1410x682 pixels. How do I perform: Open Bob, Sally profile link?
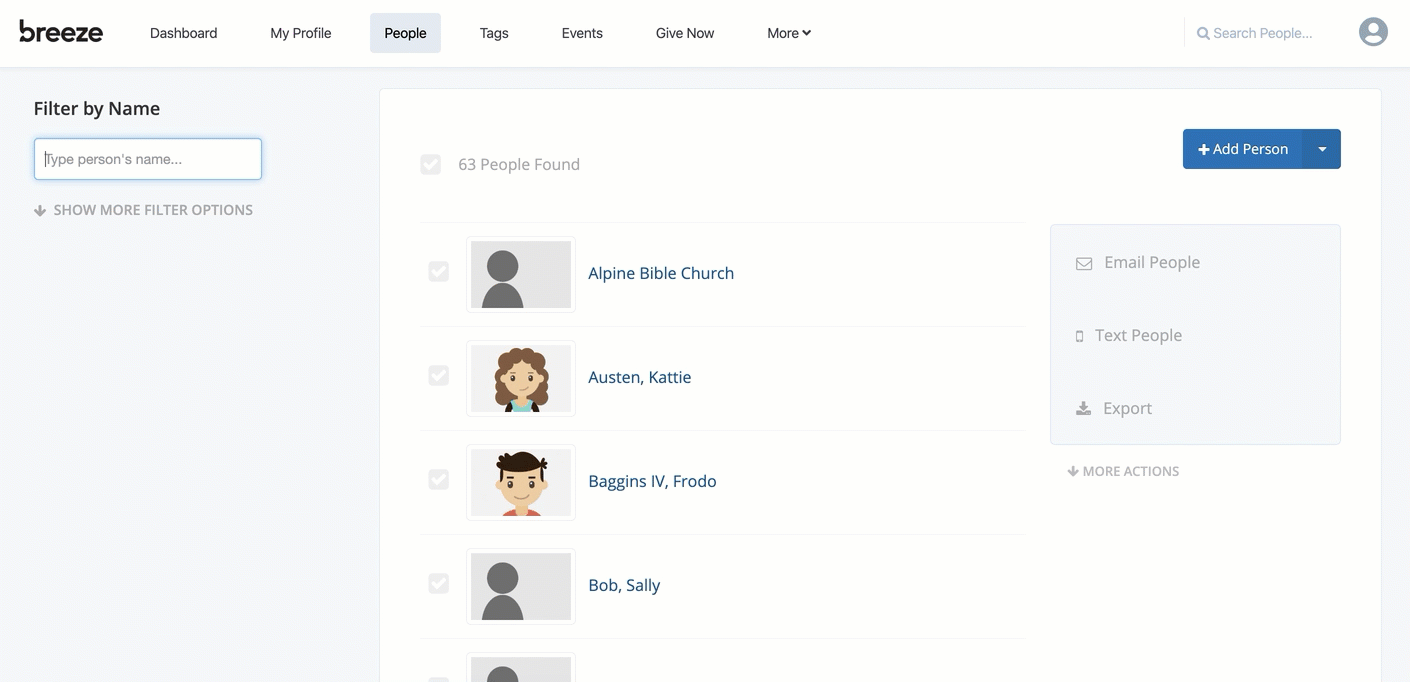624,585
